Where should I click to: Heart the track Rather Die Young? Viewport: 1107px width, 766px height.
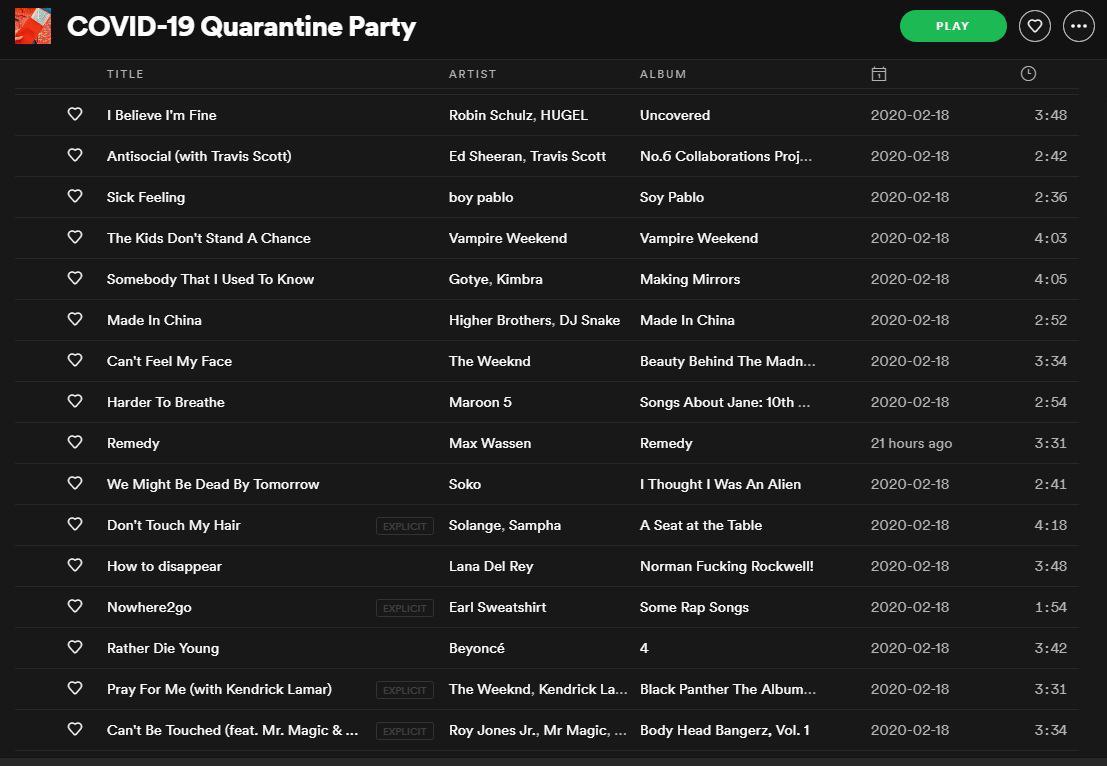pyautogui.click(x=75, y=647)
